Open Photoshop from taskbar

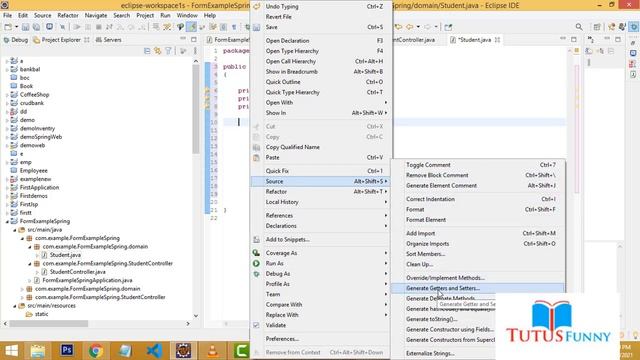(x=67, y=351)
